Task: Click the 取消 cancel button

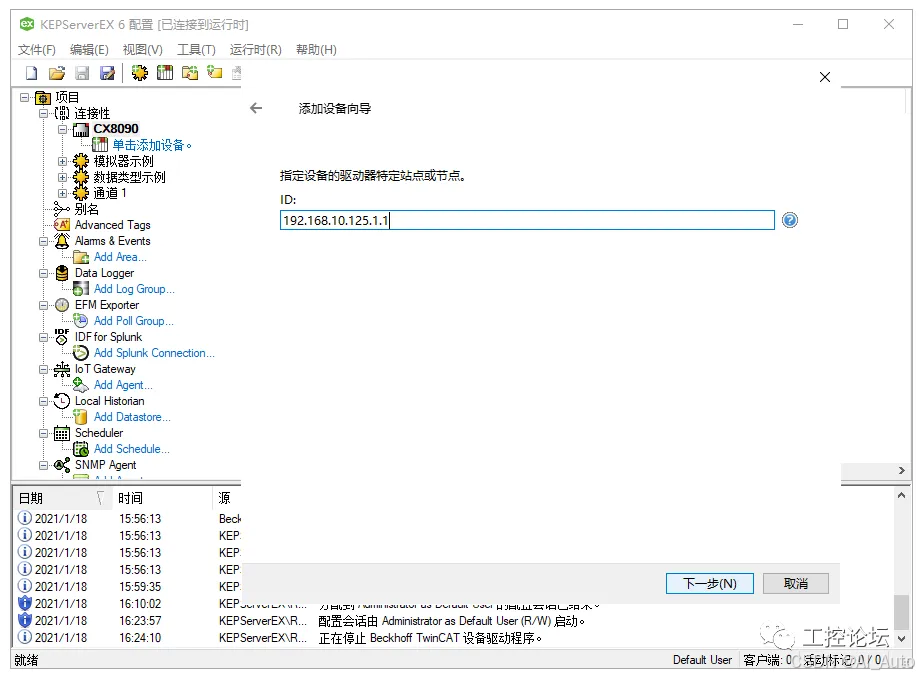Action: click(x=796, y=583)
